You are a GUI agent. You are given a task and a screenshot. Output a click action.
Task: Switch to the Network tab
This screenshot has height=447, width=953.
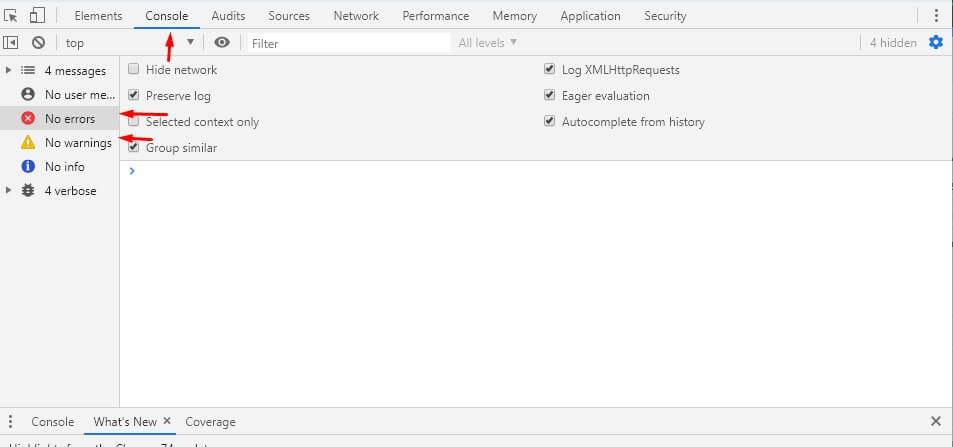pyautogui.click(x=356, y=16)
